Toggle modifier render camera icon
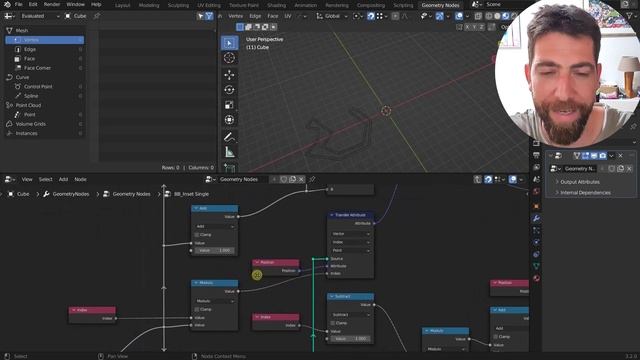640x360 pixels. pos(602,156)
